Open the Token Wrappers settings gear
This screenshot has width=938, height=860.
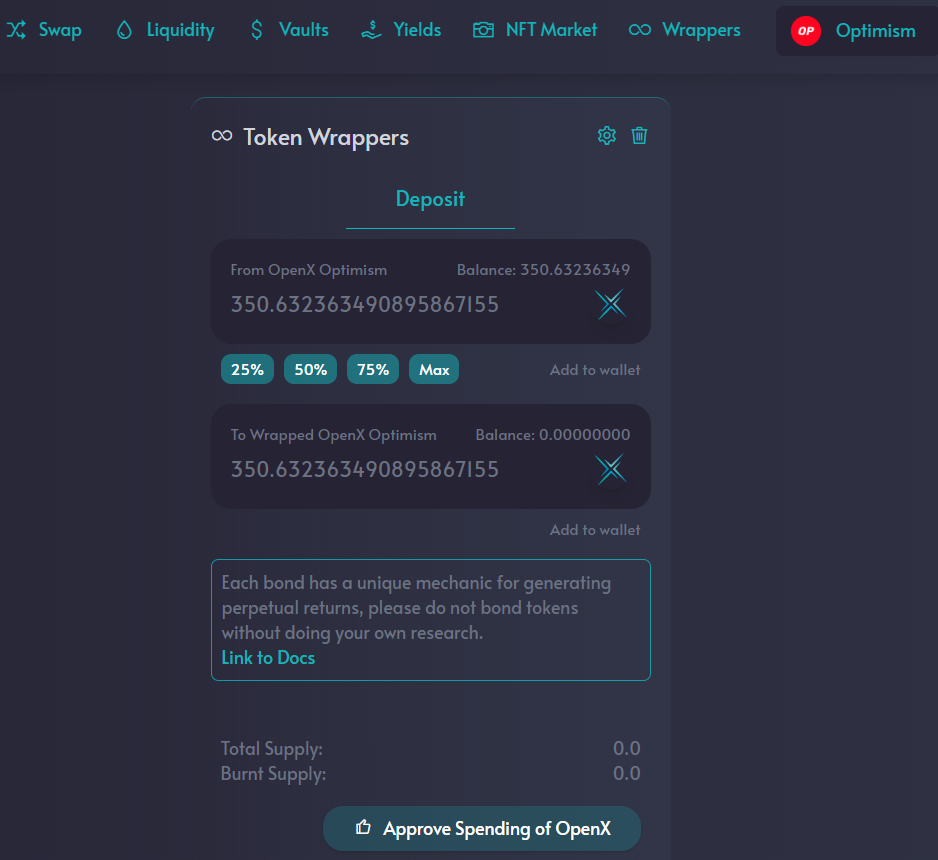606,136
